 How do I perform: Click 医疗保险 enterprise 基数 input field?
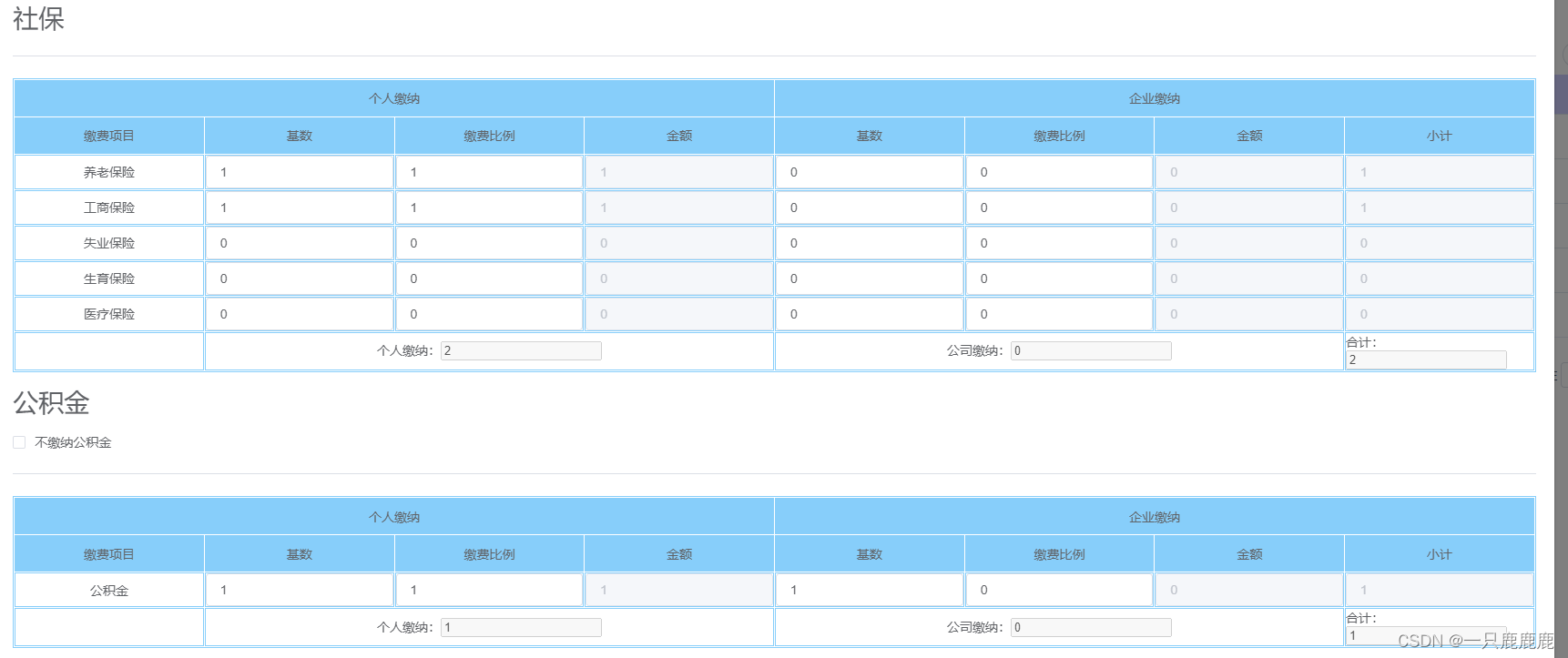click(x=870, y=314)
